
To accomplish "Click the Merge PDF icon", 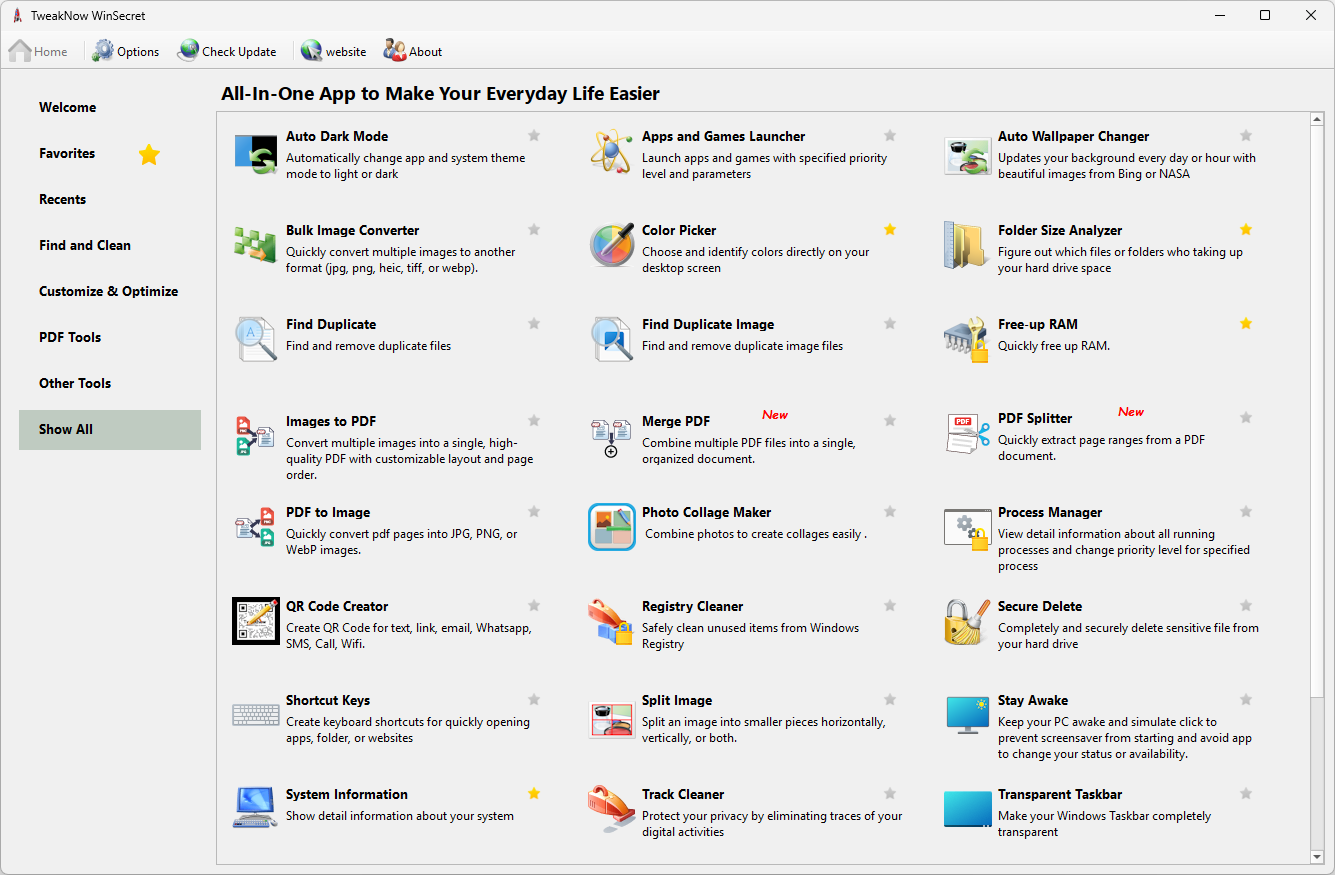I will 611,438.
